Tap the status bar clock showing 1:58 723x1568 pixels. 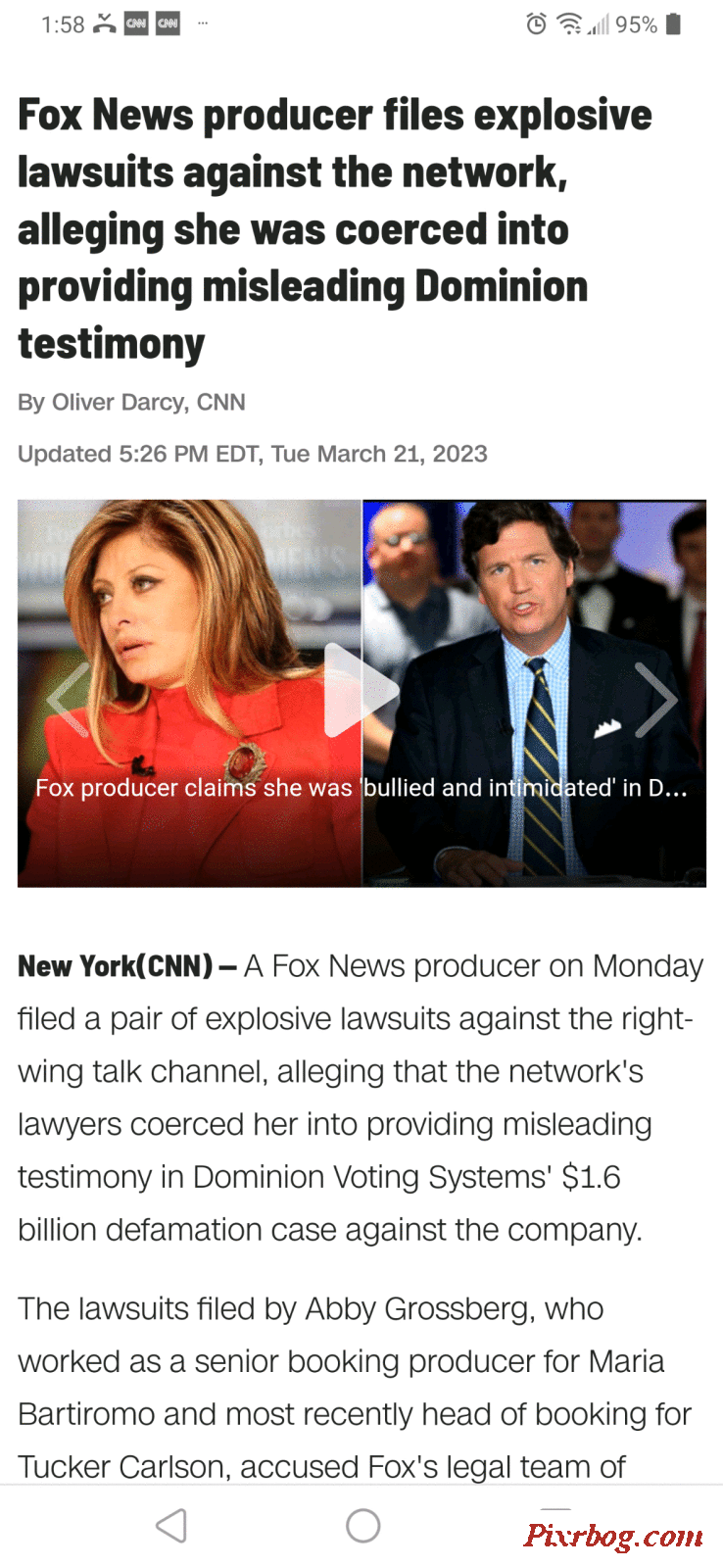(63, 24)
